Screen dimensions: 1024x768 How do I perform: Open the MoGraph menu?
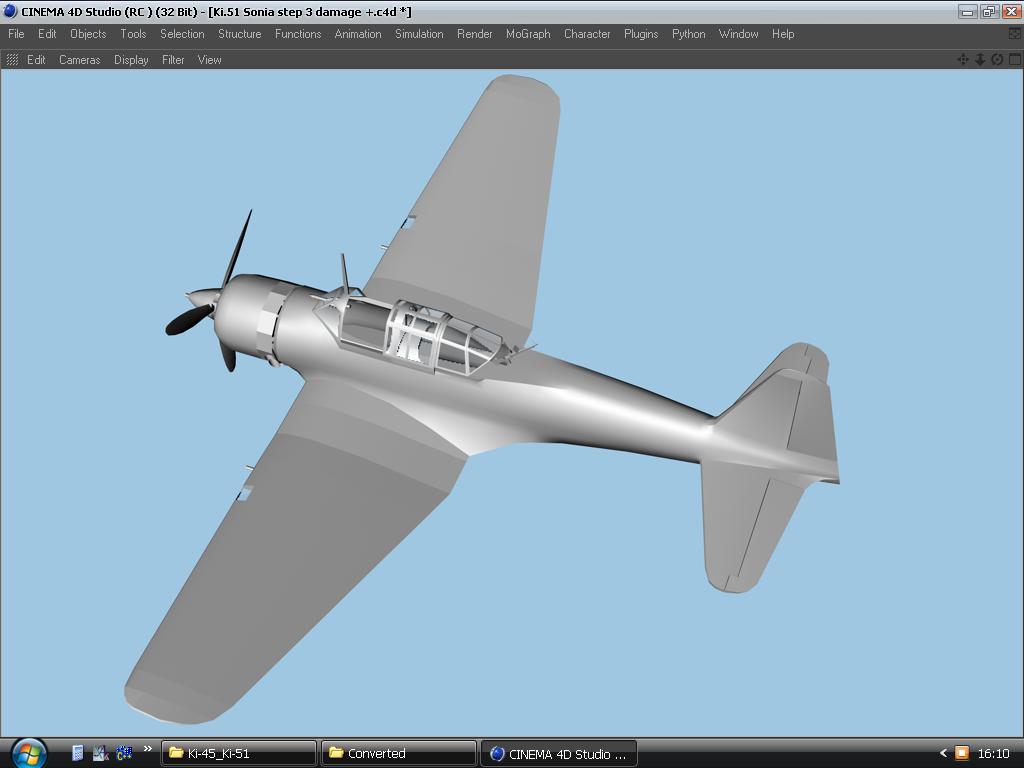point(528,34)
